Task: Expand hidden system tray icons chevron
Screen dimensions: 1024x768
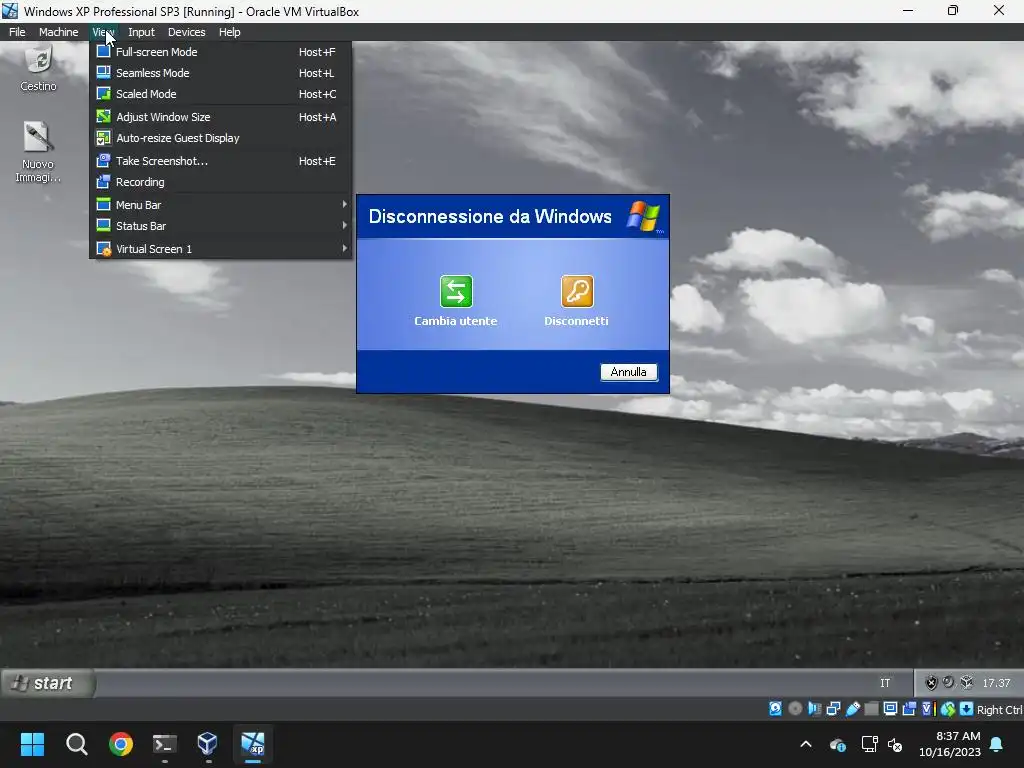Action: pos(806,744)
